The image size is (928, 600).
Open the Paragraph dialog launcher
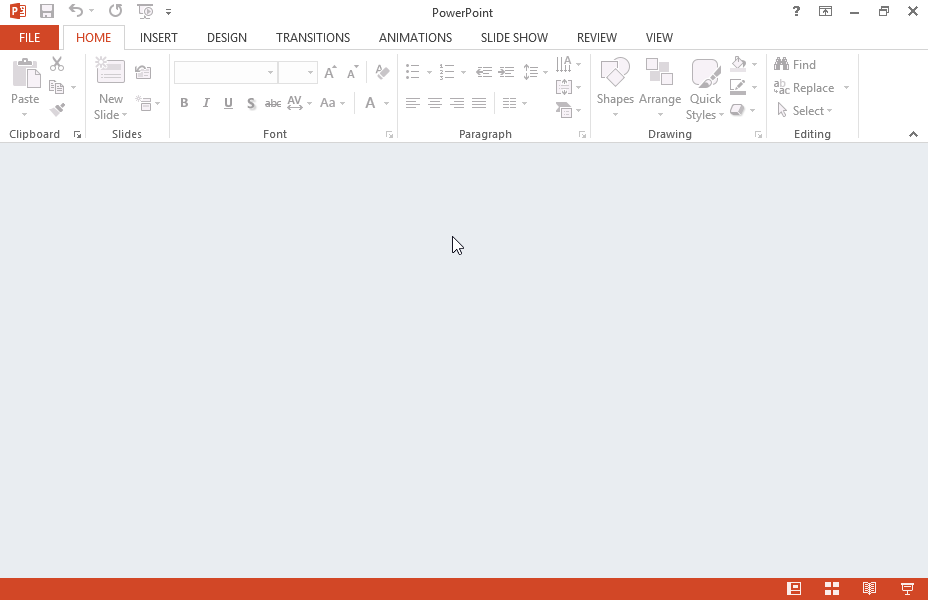[583, 135]
